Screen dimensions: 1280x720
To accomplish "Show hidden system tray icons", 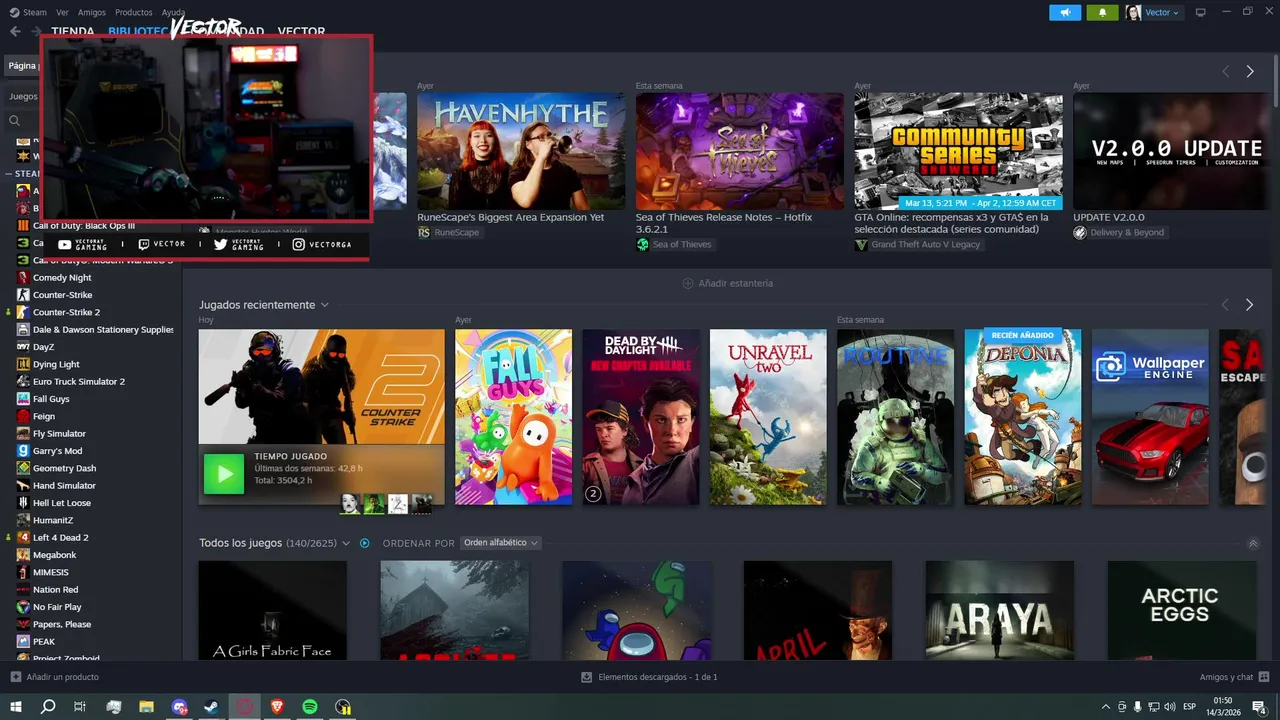I will 1105,707.
